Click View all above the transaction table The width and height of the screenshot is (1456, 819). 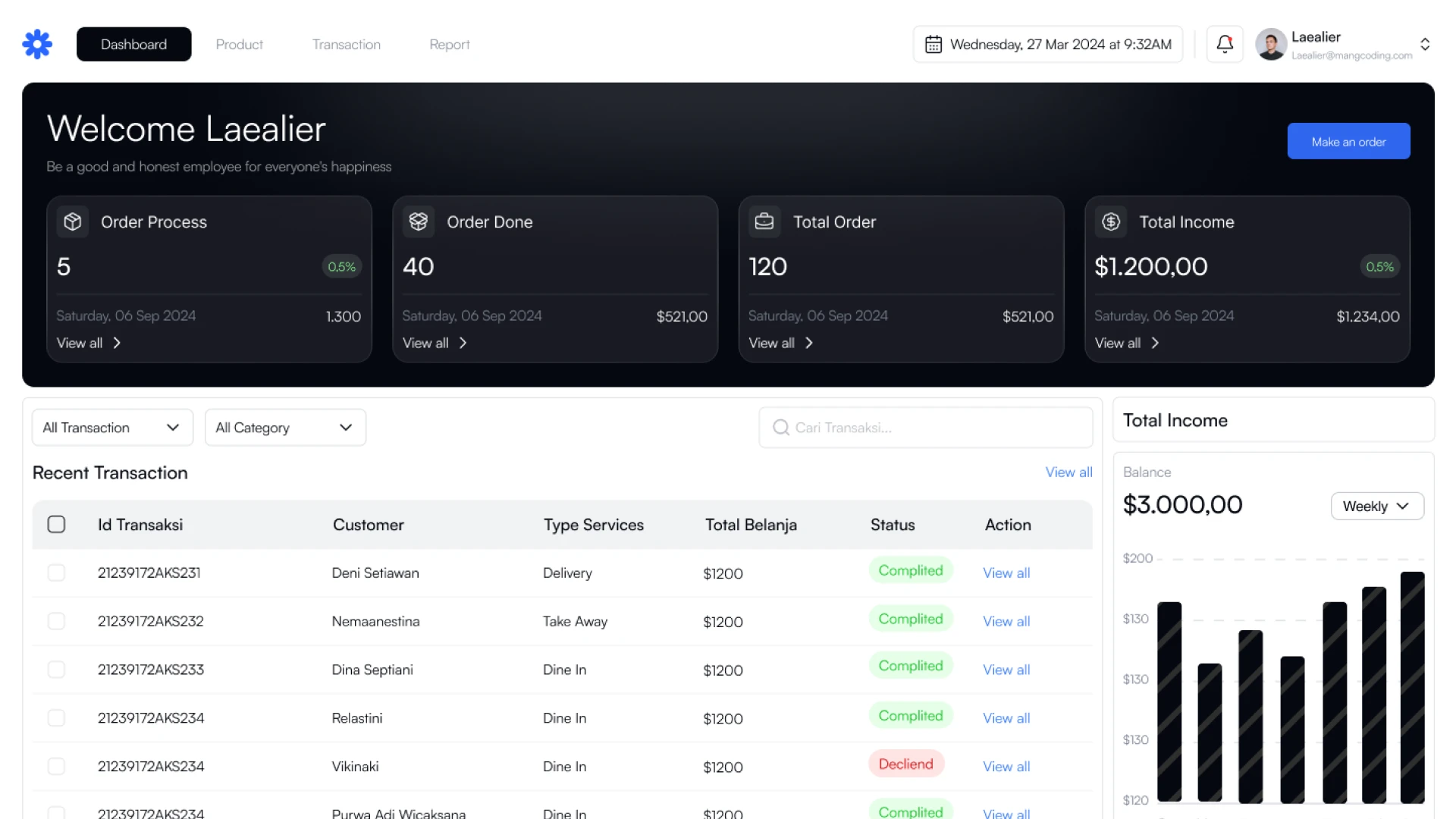(x=1068, y=472)
